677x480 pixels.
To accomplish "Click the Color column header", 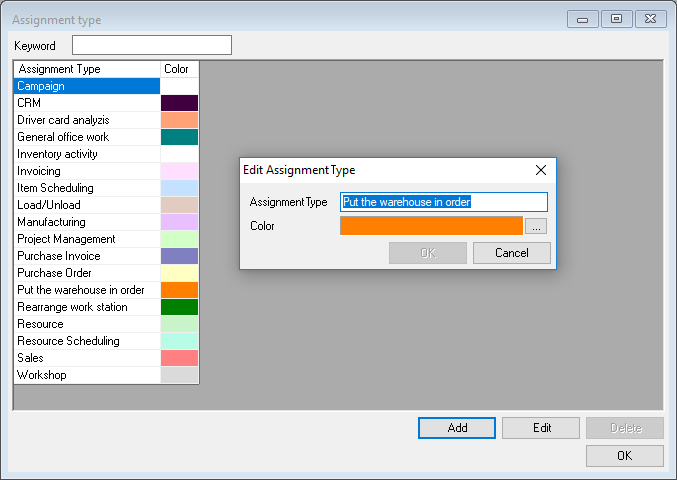I will (179, 69).
